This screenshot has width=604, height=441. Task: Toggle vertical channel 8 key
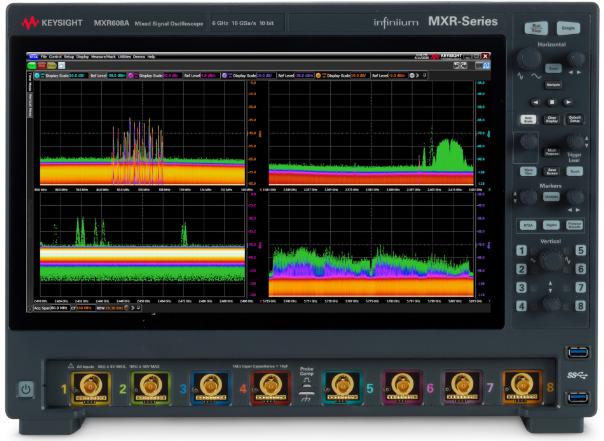pyautogui.click(x=581, y=306)
